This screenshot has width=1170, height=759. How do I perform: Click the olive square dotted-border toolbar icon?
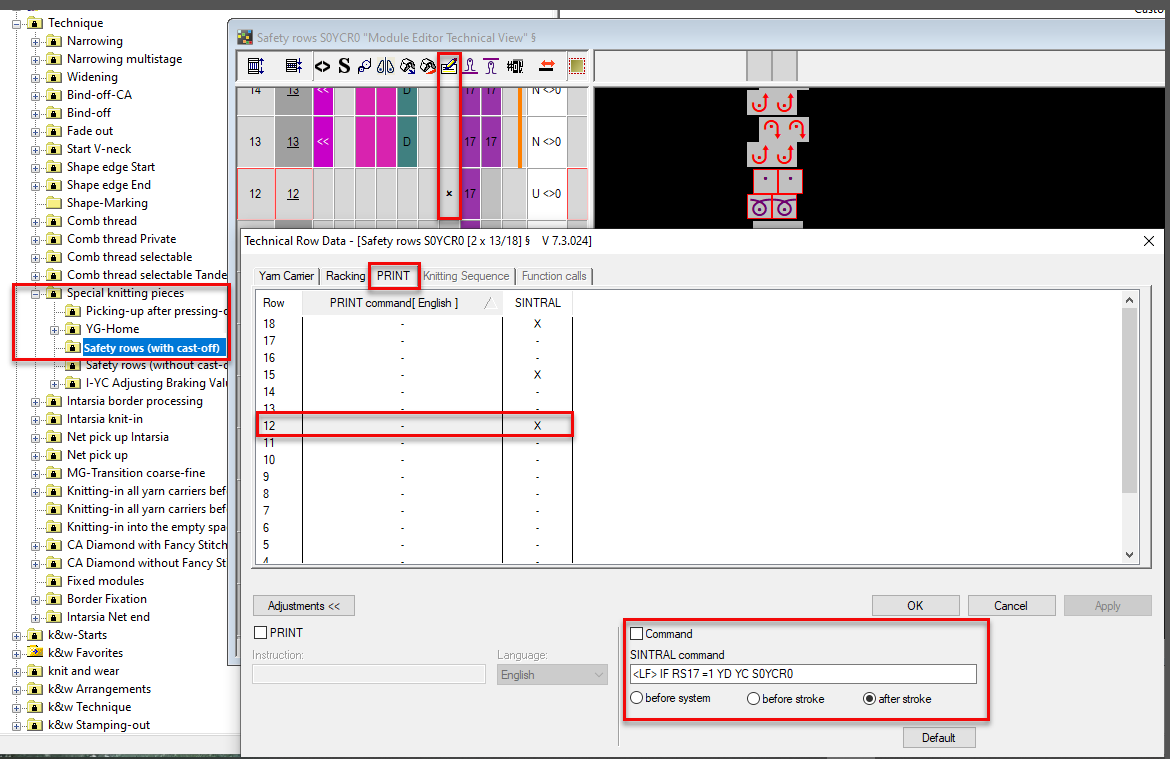577,67
